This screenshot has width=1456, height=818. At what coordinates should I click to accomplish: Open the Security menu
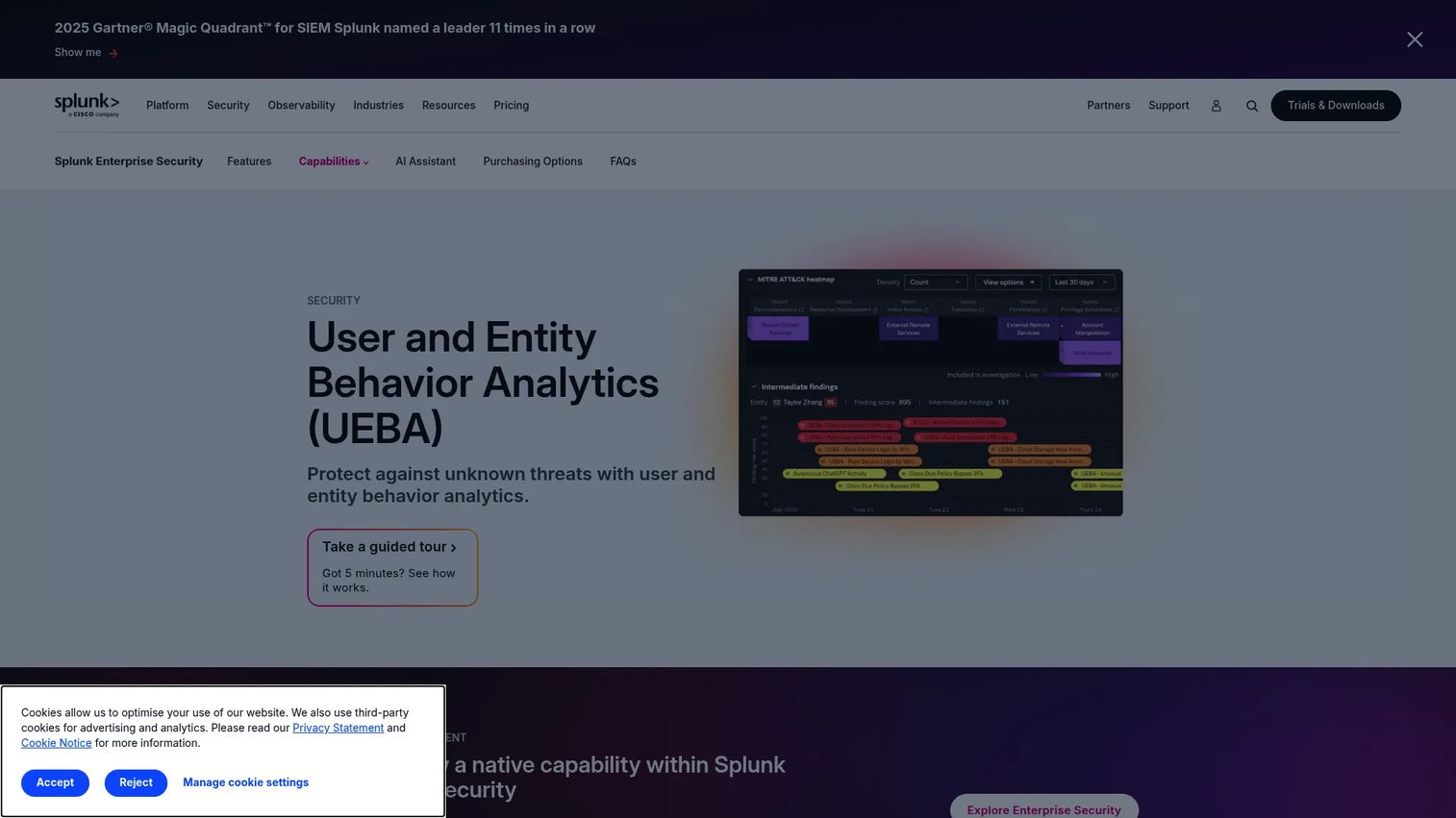point(228,106)
